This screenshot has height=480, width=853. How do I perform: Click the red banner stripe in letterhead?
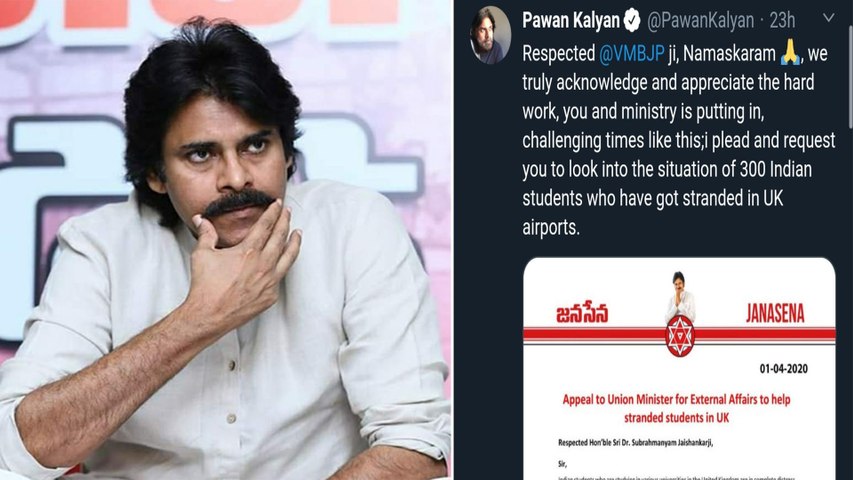click(679, 335)
